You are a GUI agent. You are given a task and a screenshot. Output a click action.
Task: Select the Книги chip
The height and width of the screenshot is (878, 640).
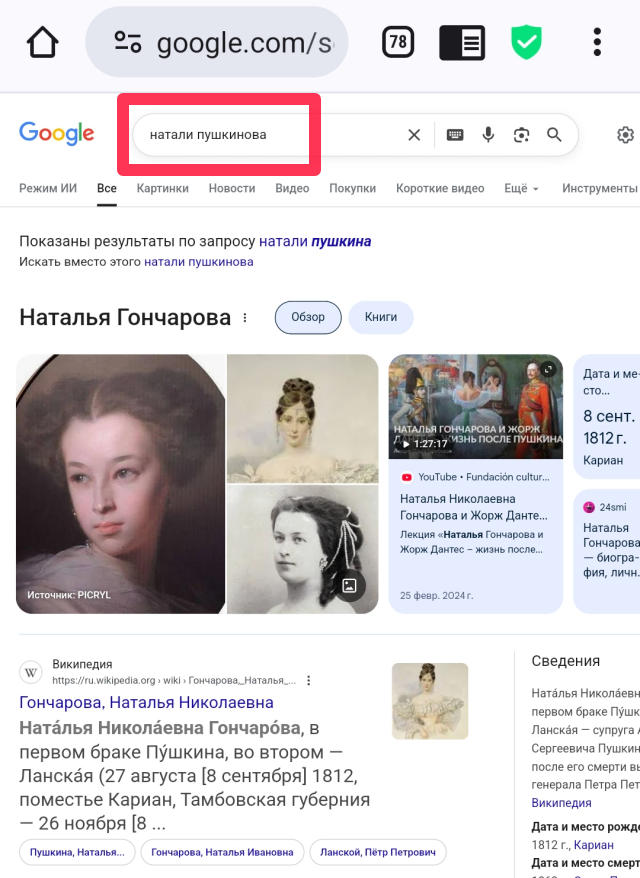coord(381,317)
